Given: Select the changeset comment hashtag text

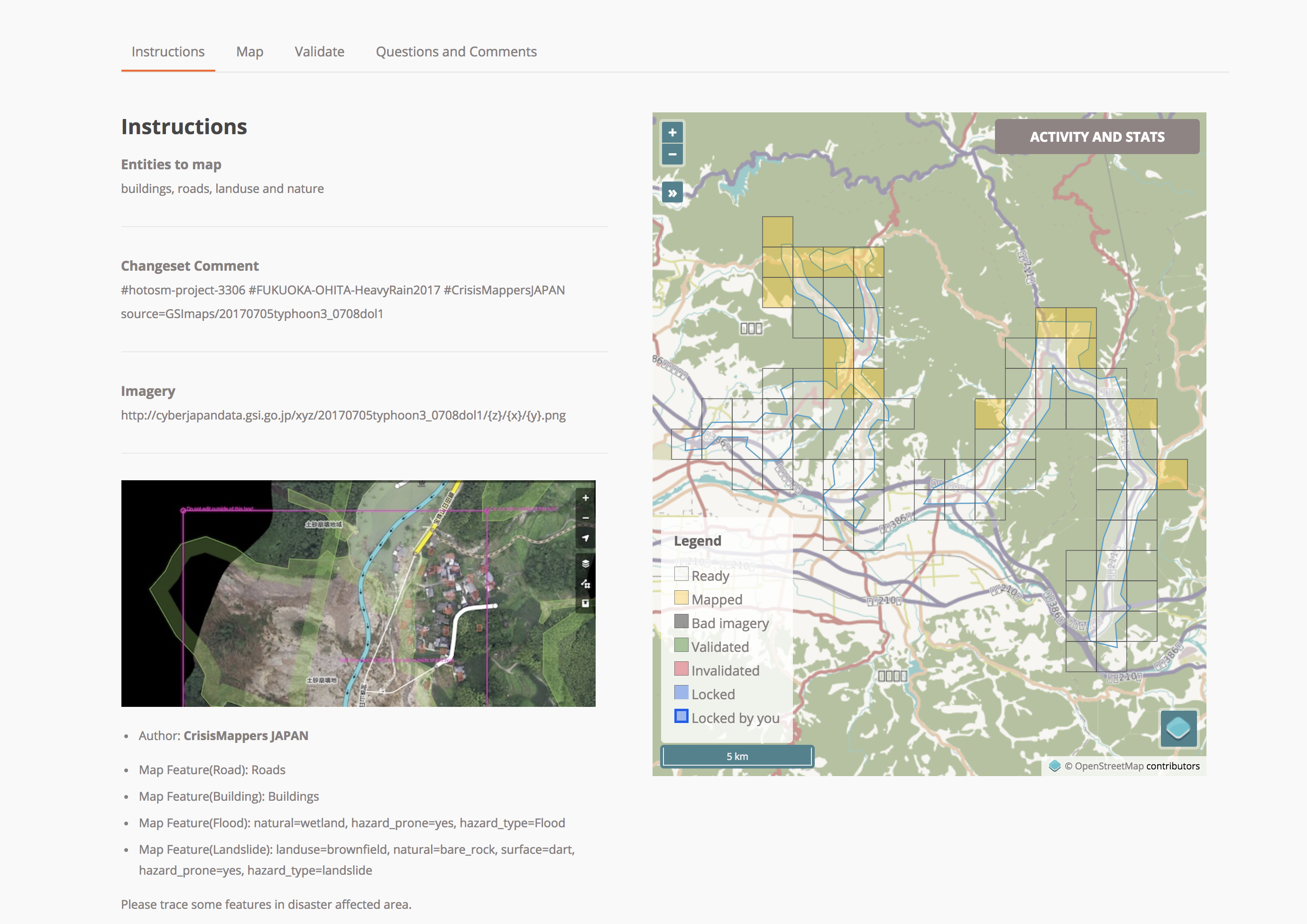Looking at the screenshot, I should (343, 290).
